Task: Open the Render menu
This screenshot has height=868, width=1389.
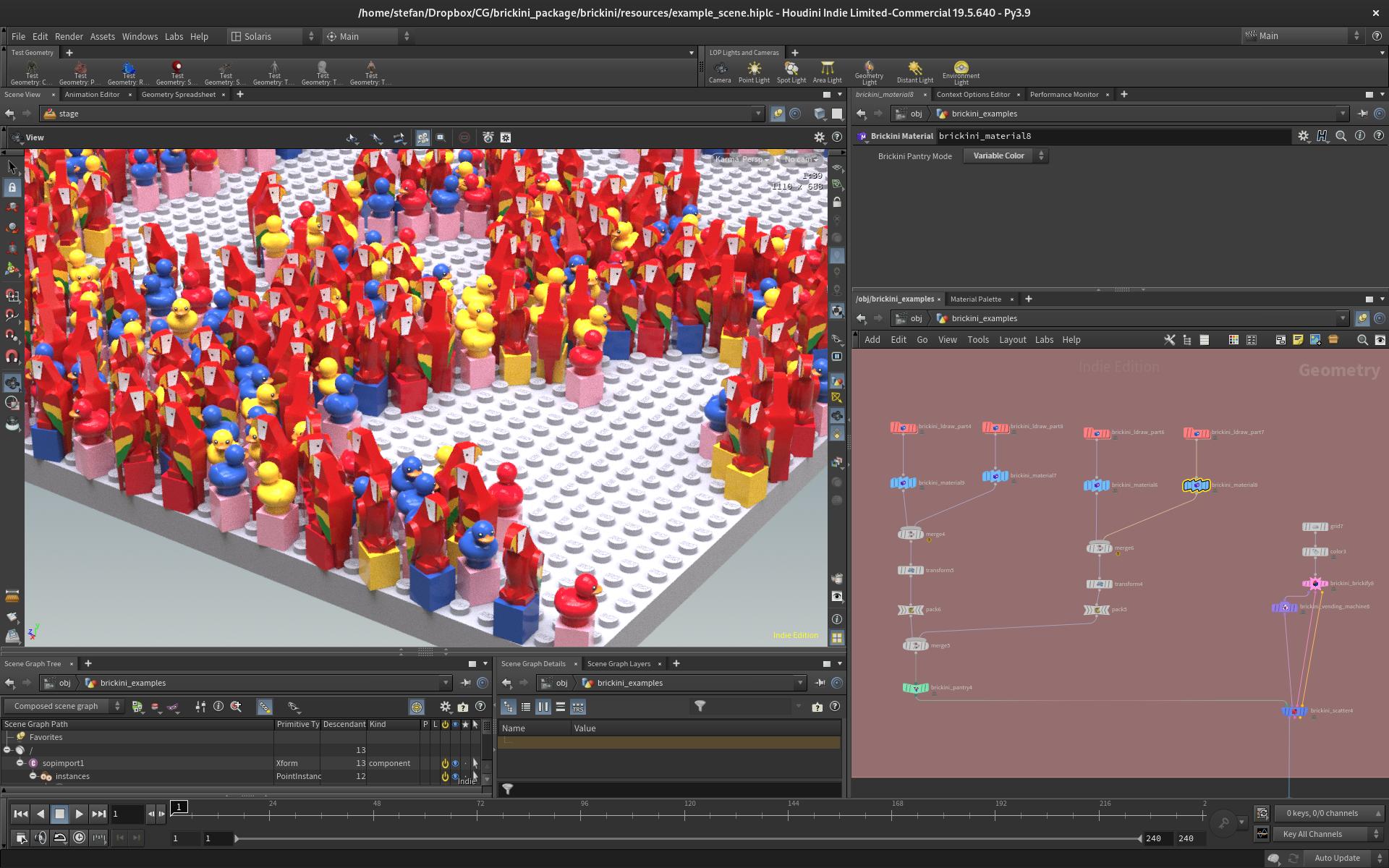Action: pos(69,36)
